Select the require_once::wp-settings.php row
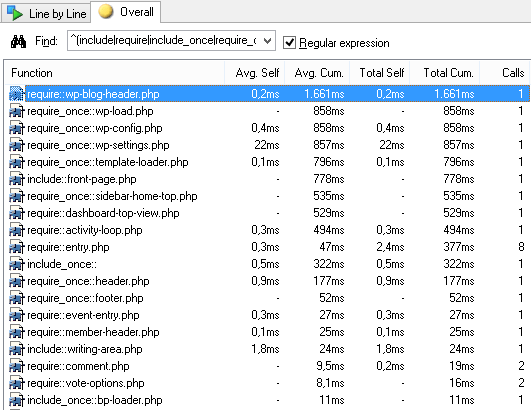Image resolution: width=531 pixels, height=410 pixels. tap(267, 145)
